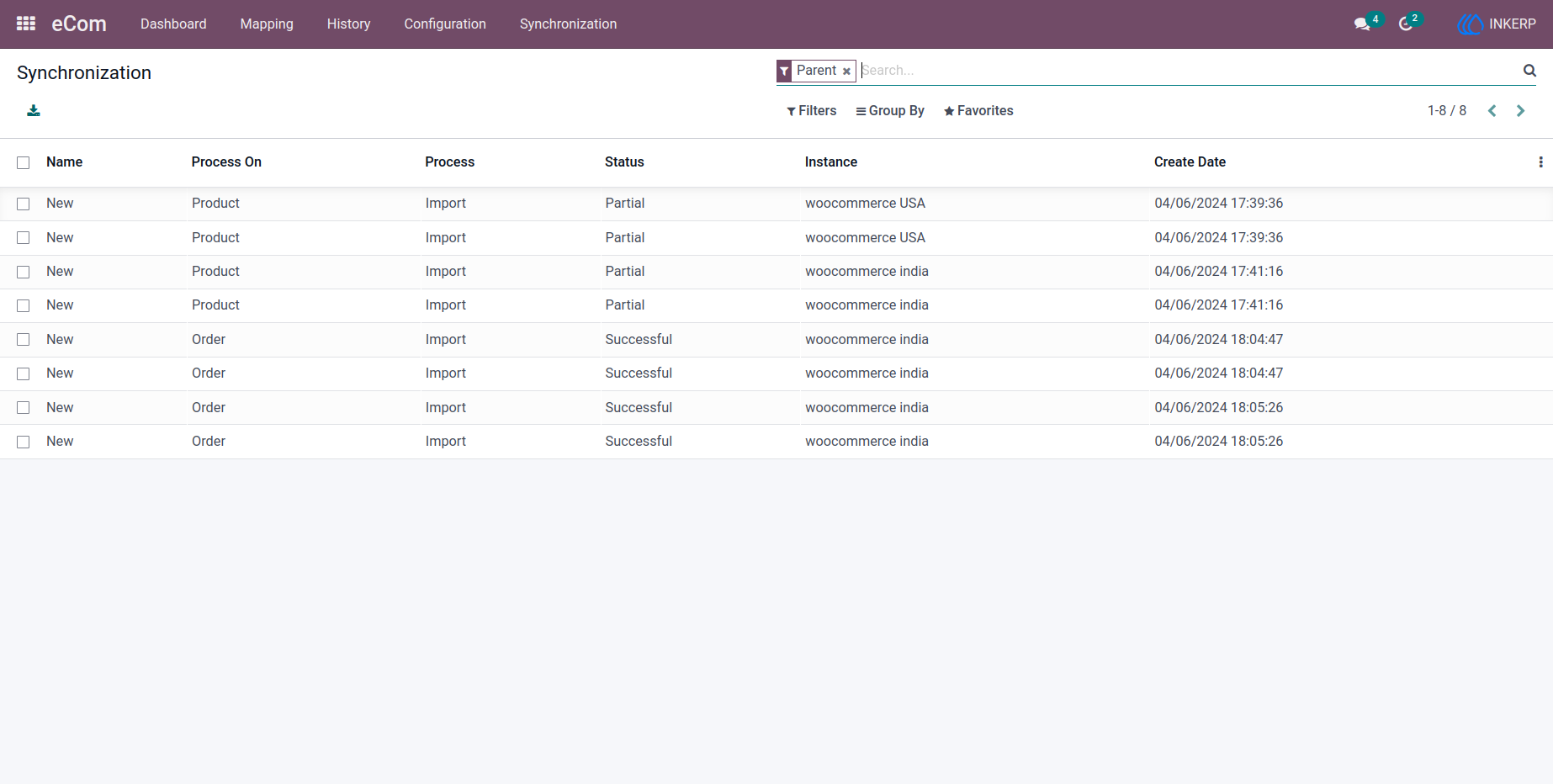Open the conversations messages icon
The height and width of the screenshot is (784, 1553).
coord(1362,24)
